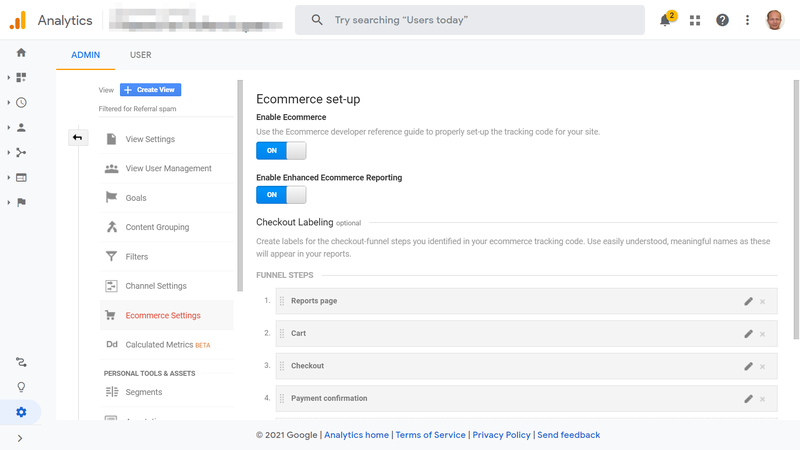Grab the Payment confirmation drag handle

coord(282,399)
